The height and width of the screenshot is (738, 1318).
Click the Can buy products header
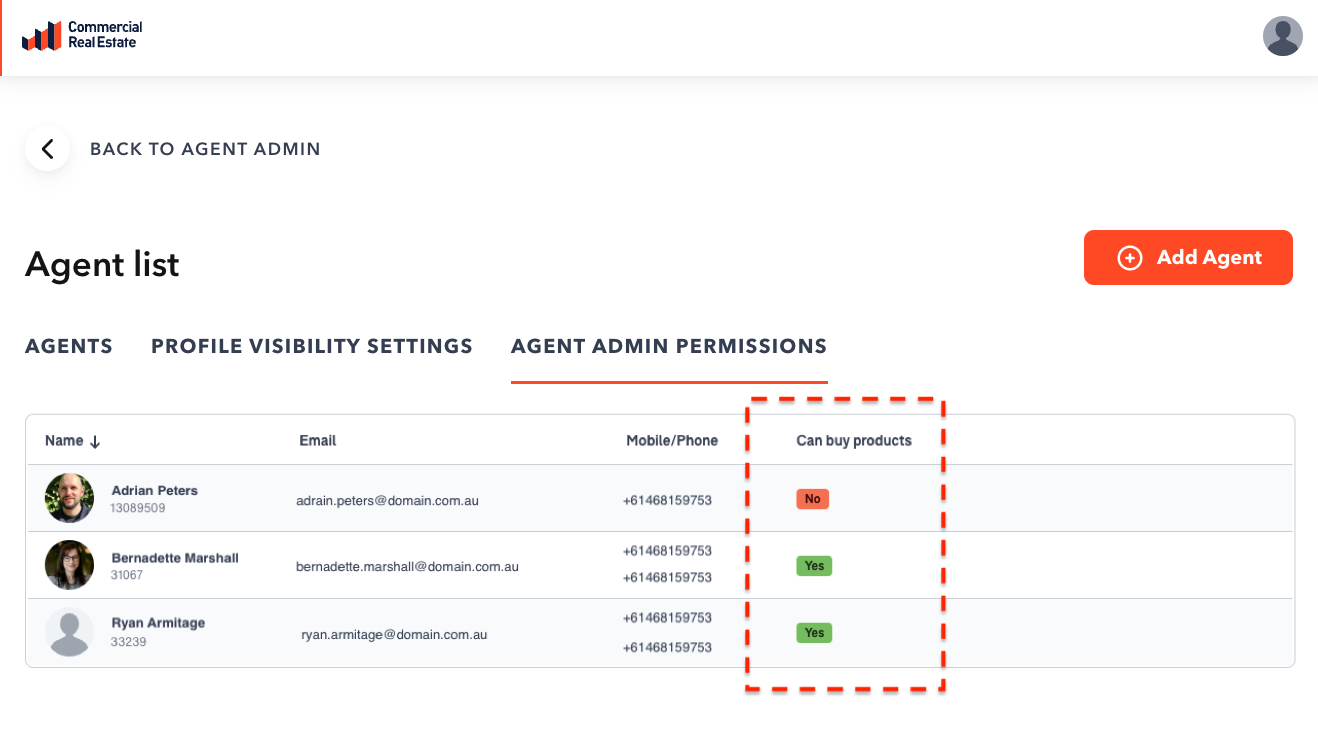click(854, 441)
